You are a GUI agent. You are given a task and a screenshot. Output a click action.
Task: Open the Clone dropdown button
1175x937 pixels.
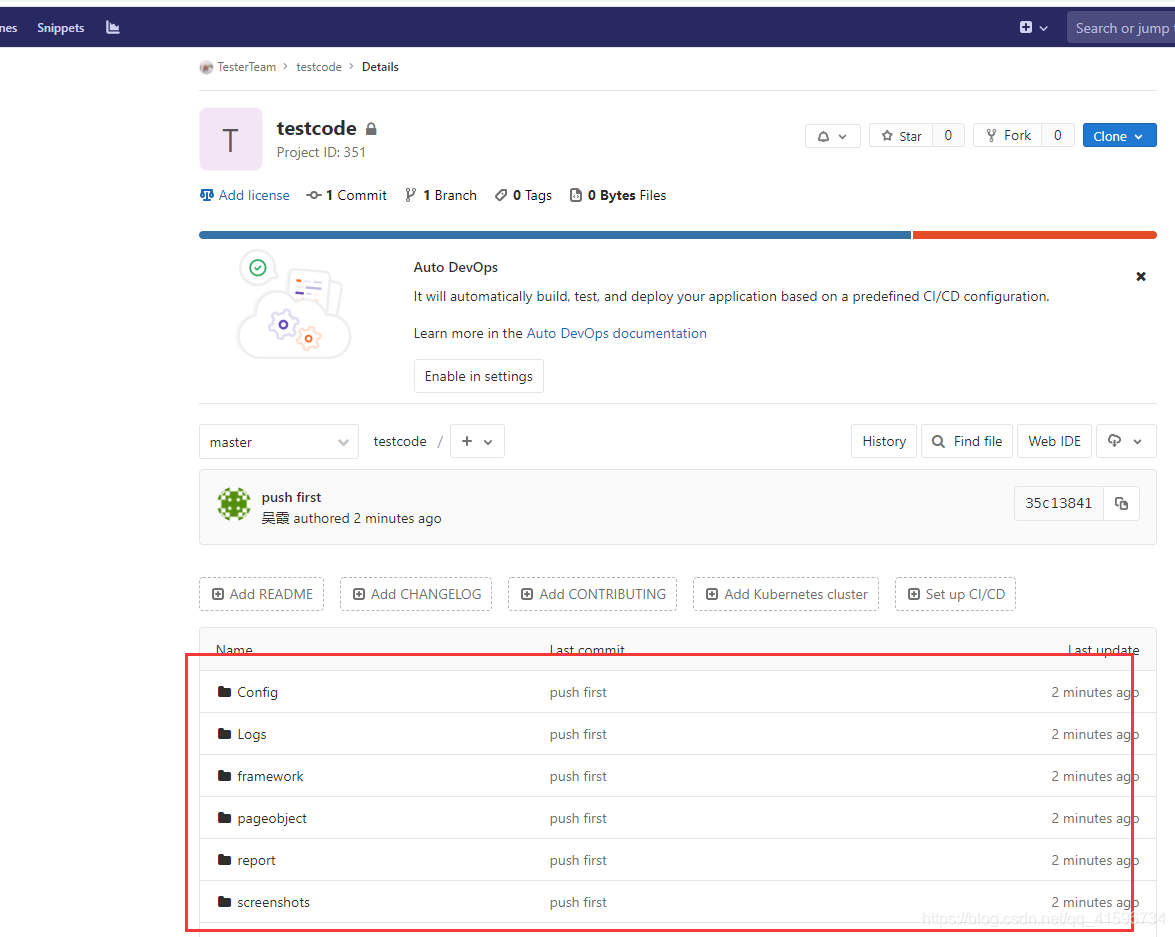1119,136
